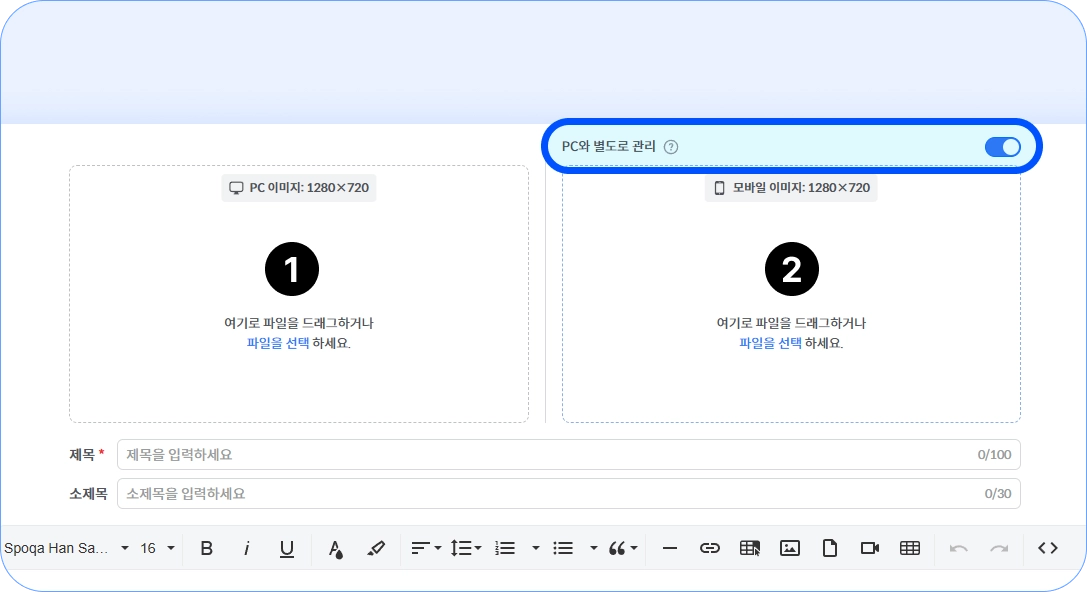The image size is (1087, 592).
Task: Click the 모바일 이미지: 1280×720 label
Action: coord(791,188)
